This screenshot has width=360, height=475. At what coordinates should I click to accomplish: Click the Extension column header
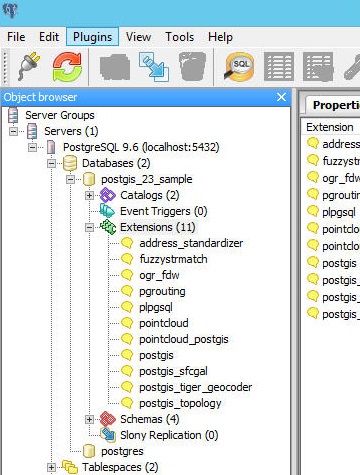[331, 127]
